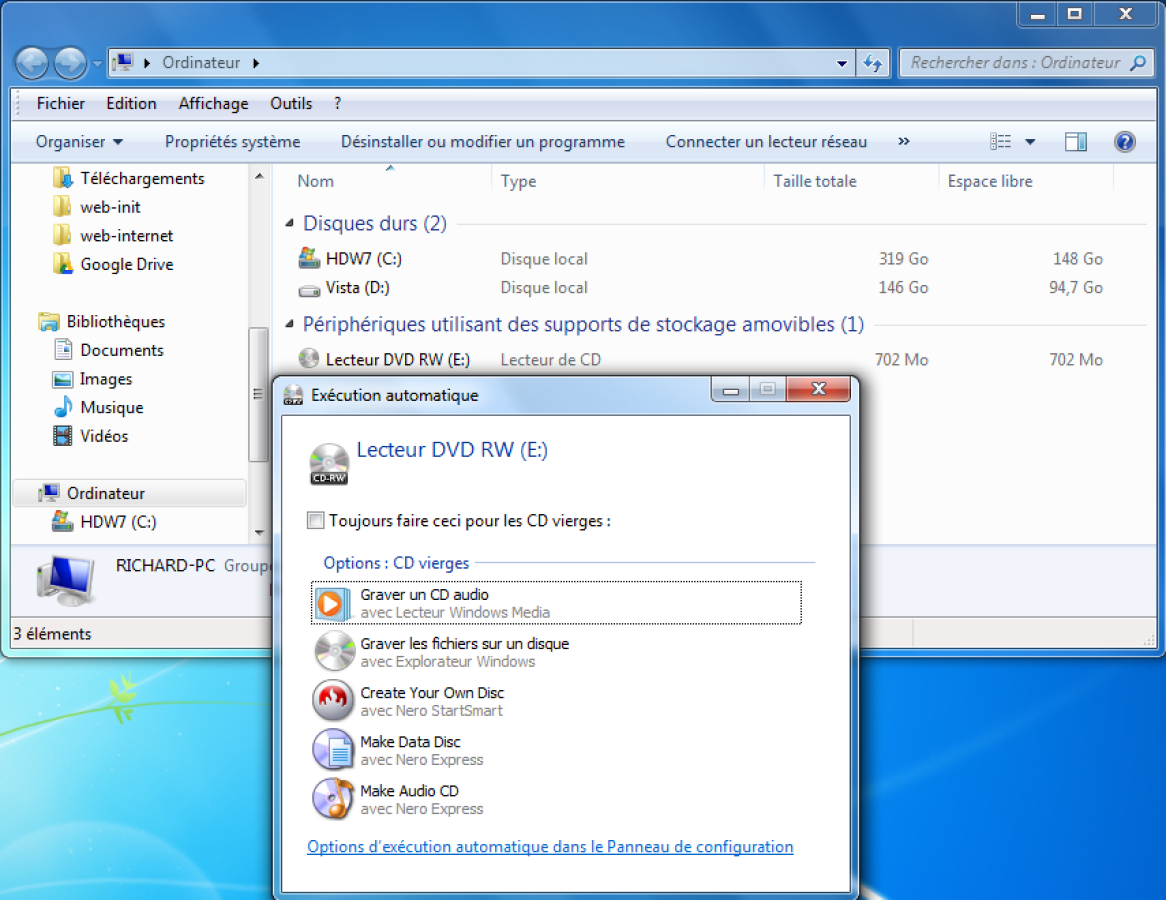This screenshot has height=900, width=1166.
Task: Select Téléchargements folder in sidebar
Action: click(x=129, y=179)
